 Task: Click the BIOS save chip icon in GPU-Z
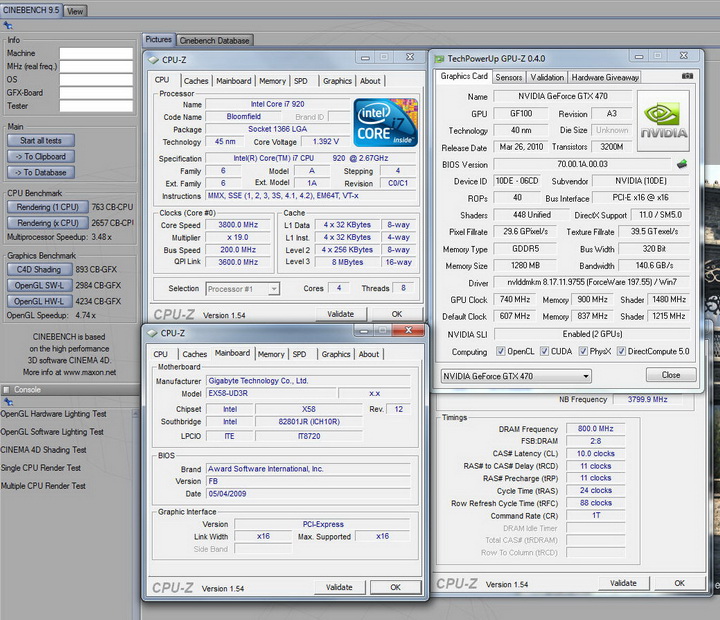(682, 164)
